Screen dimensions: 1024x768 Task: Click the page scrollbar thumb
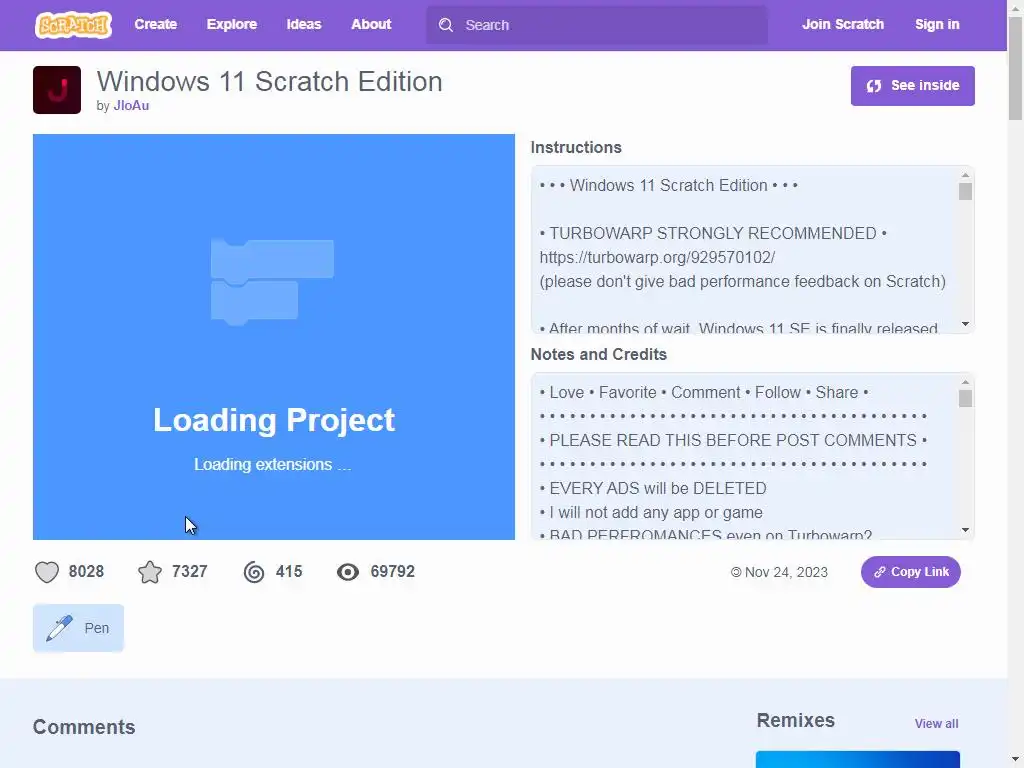(1016, 69)
